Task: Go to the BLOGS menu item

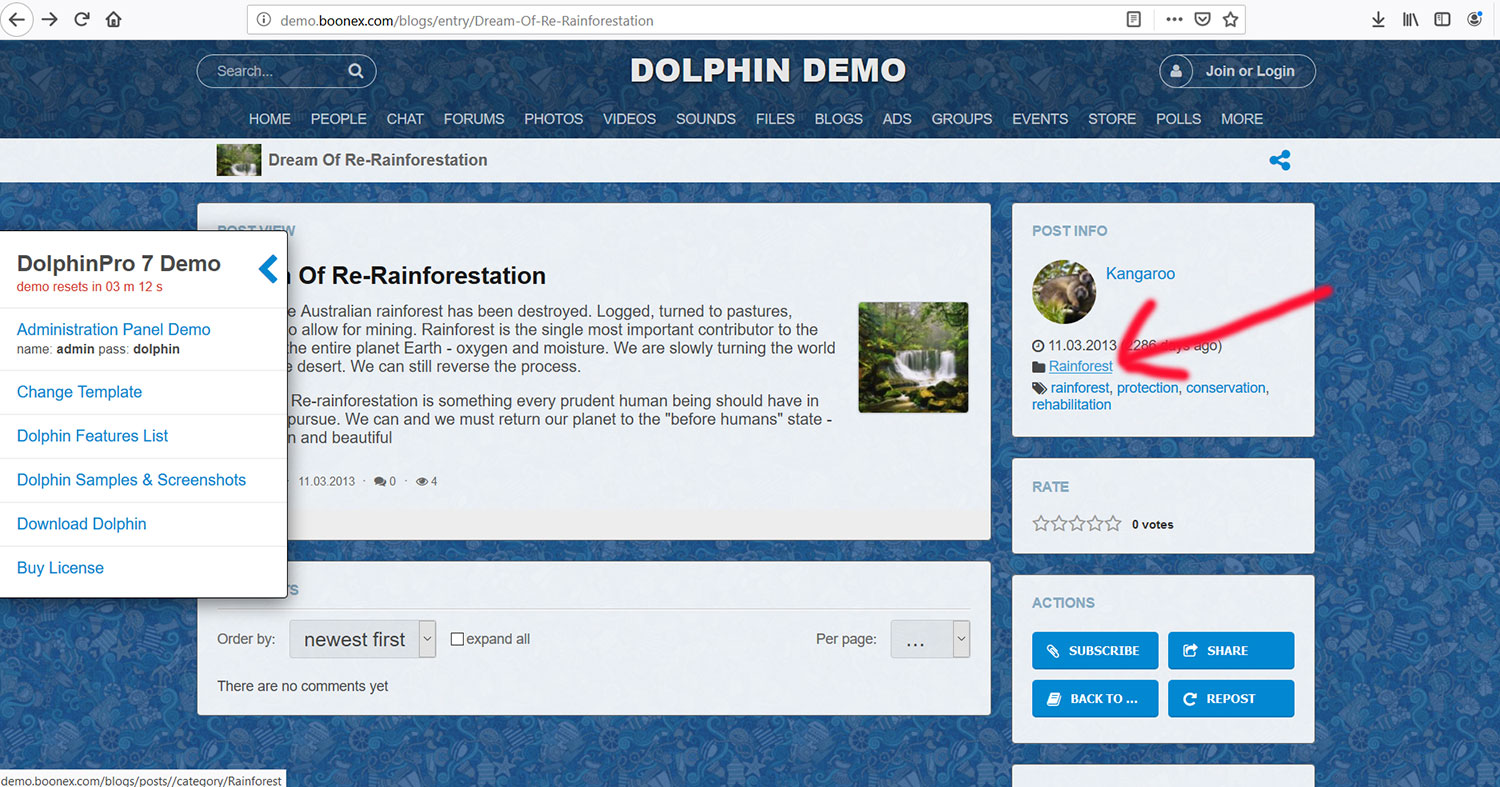Action: click(838, 119)
